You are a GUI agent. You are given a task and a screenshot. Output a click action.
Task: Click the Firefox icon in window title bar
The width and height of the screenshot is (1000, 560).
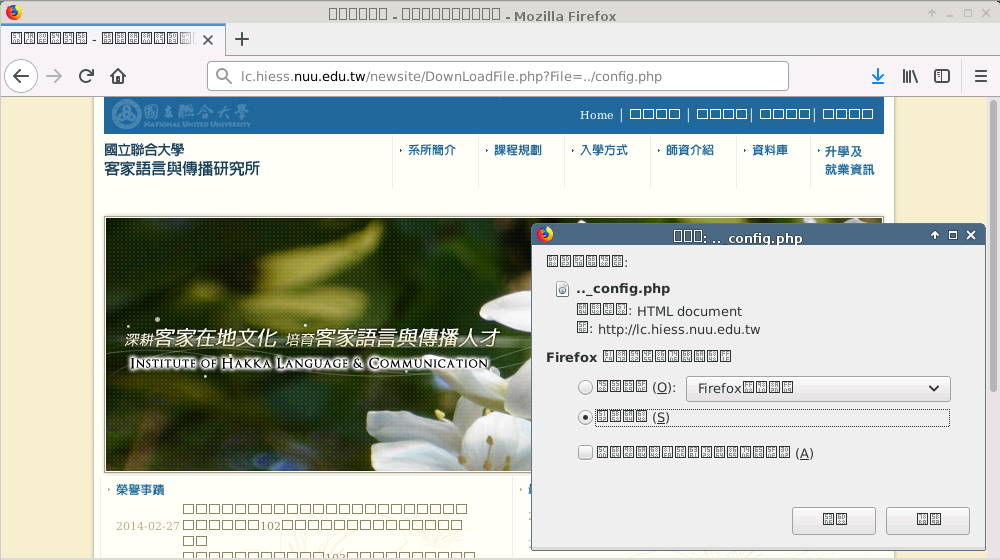(x=13, y=12)
